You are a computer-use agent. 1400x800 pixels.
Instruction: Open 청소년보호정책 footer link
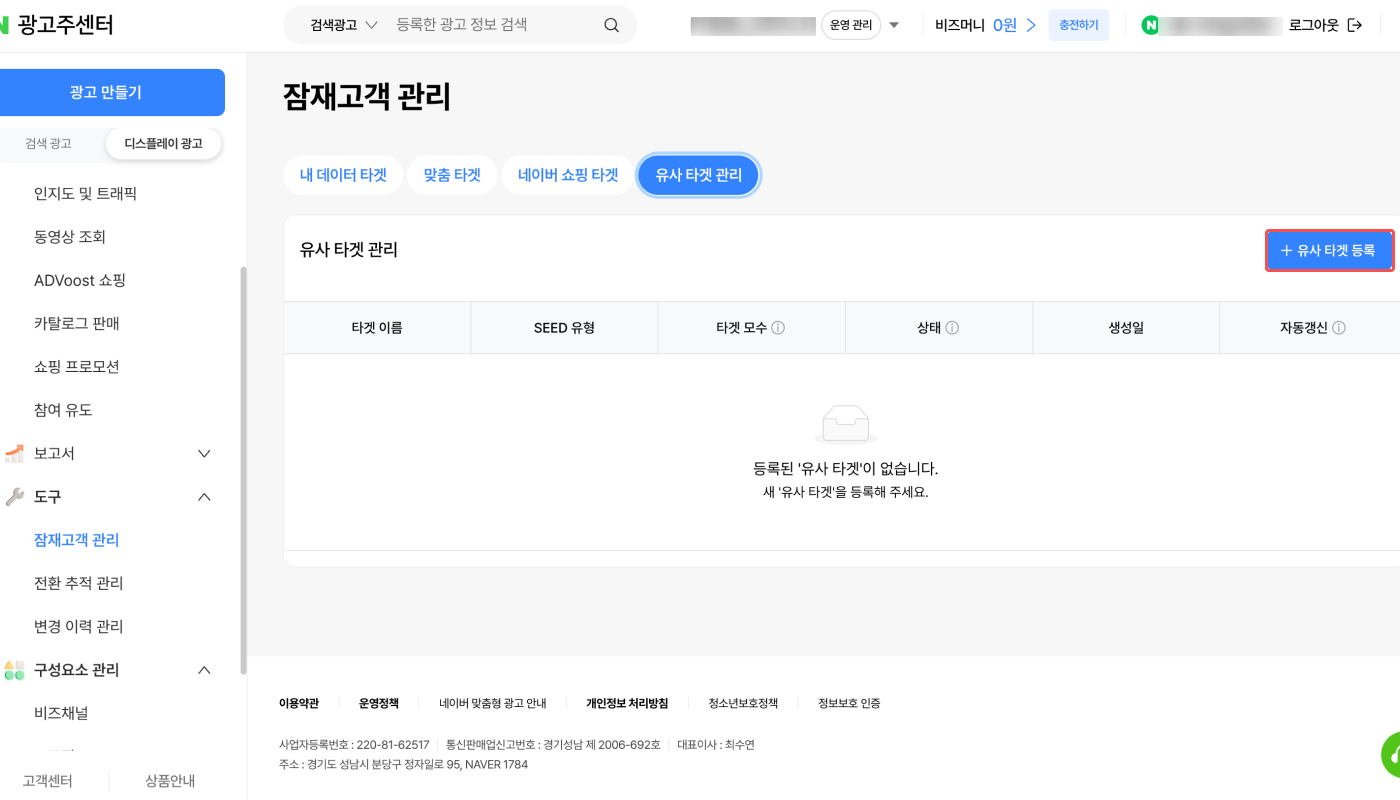(743, 703)
